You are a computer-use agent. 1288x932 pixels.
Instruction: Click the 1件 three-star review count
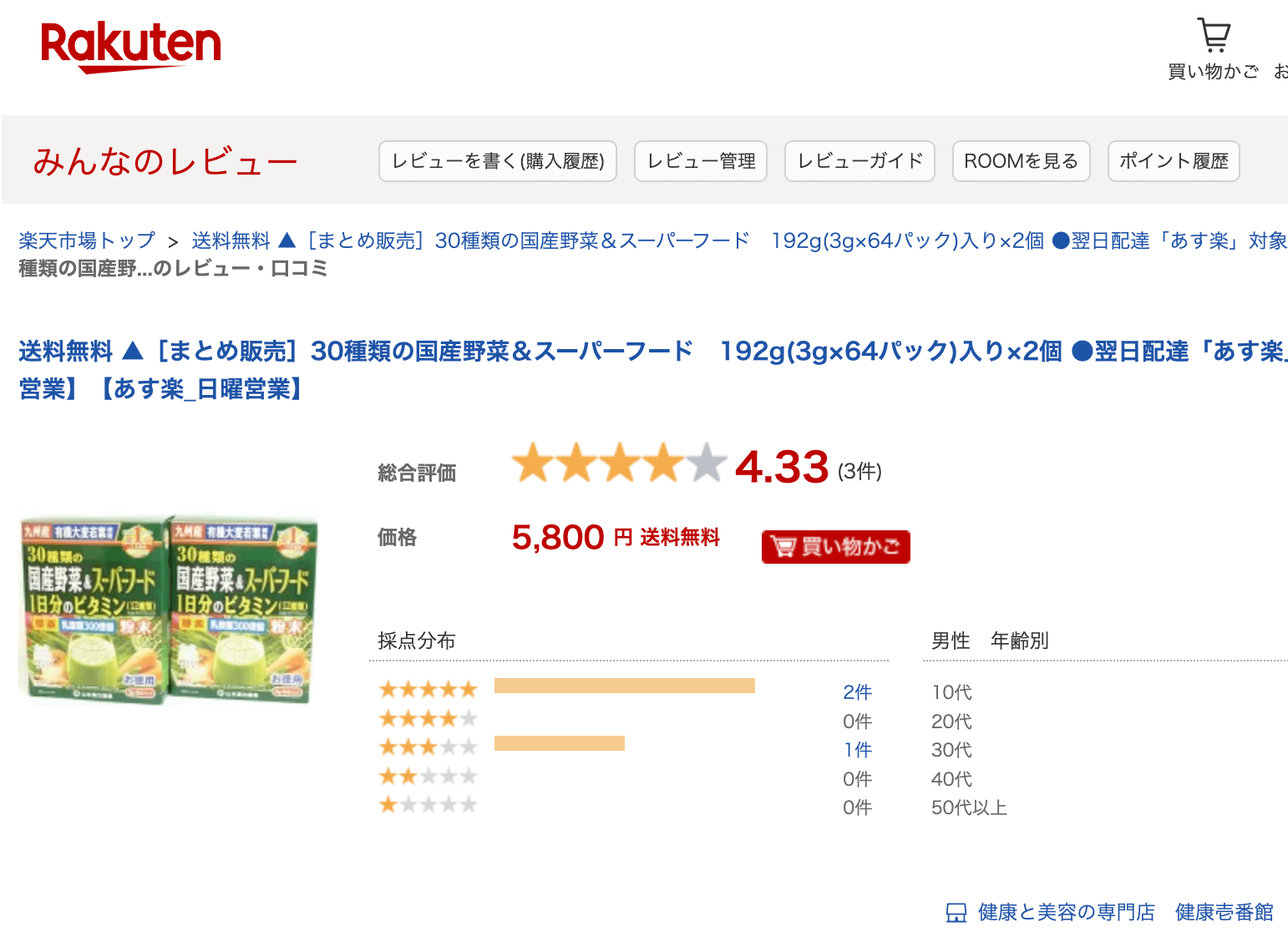857,750
